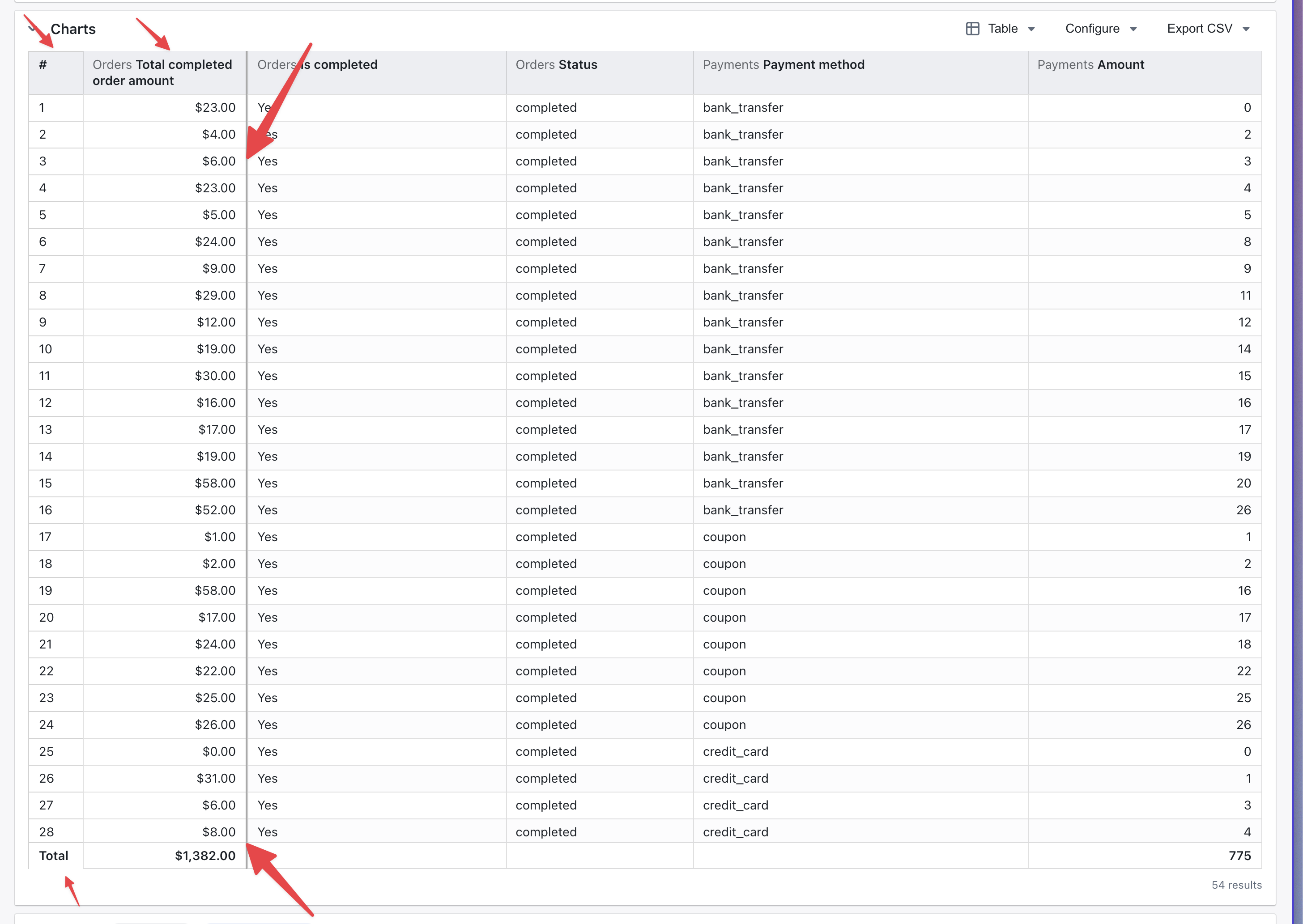Click the Orders Status column header
Screen dimensions: 1303x924
[x=600, y=72]
